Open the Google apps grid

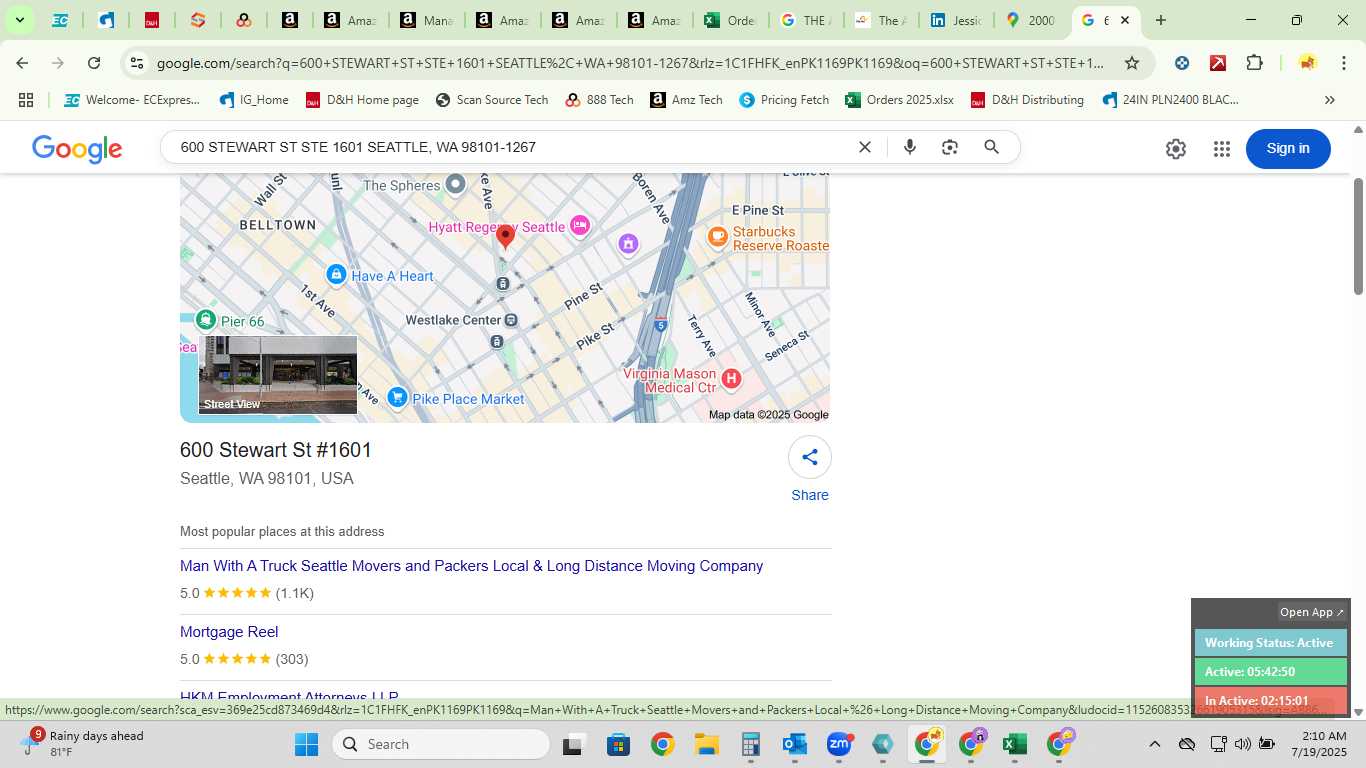1222,149
